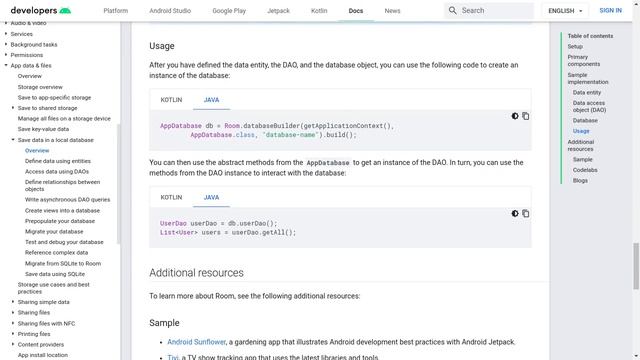Open the Jetpack menu
Screen dimensions: 640x360
[x=278, y=11]
